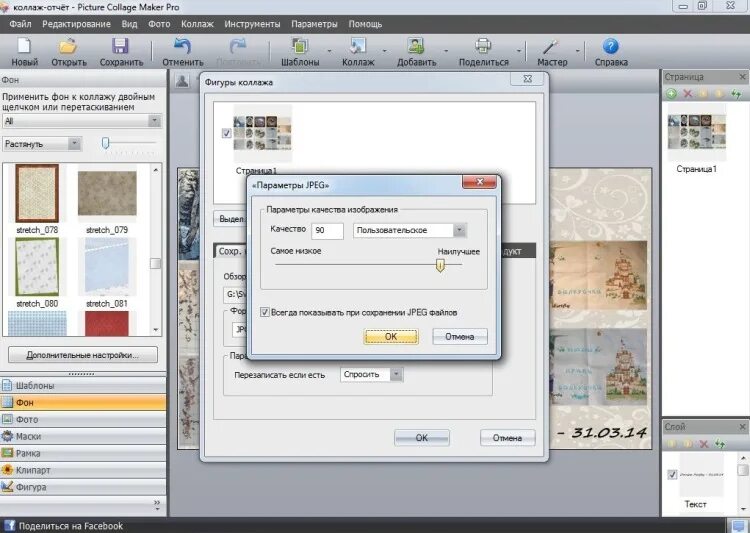Click OK in the Параметры JPEG dialog
This screenshot has width=750, height=533.
coord(391,336)
